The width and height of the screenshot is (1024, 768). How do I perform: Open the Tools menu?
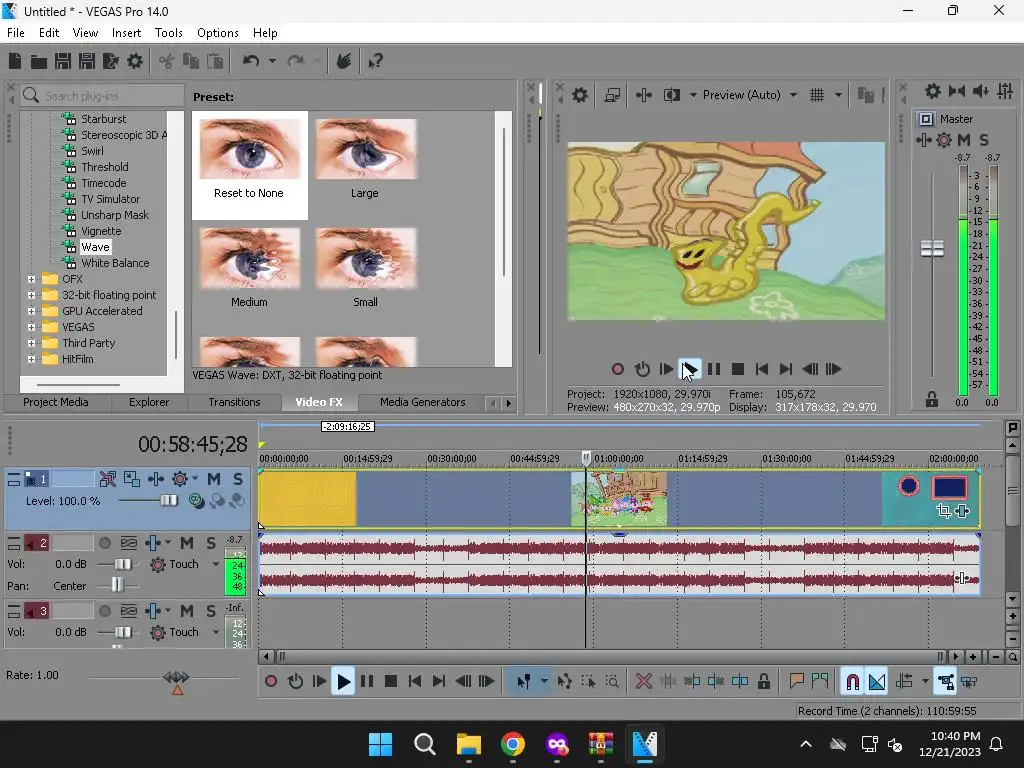tap(168, 33)
